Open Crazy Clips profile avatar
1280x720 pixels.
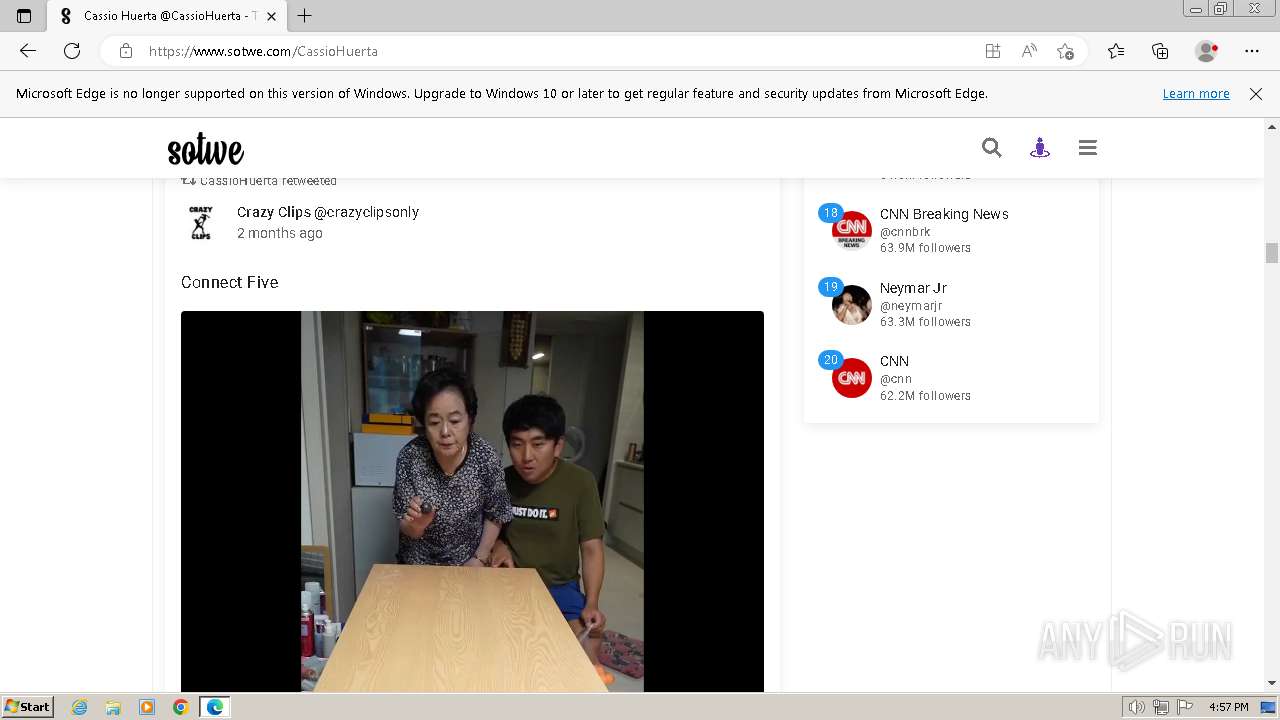[x=201, y=223]
